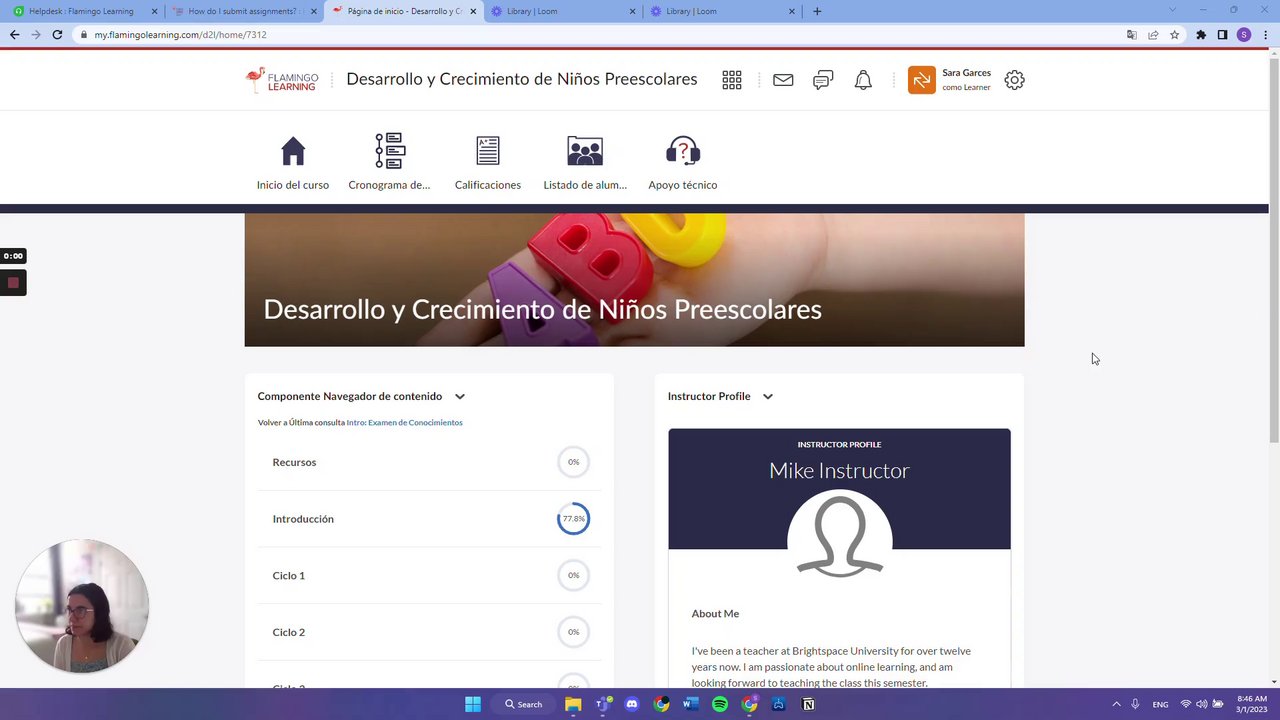Viewport: 1280px width, 720px height.
Task: Open the new tab plus button
Action: tap(817, 11)
